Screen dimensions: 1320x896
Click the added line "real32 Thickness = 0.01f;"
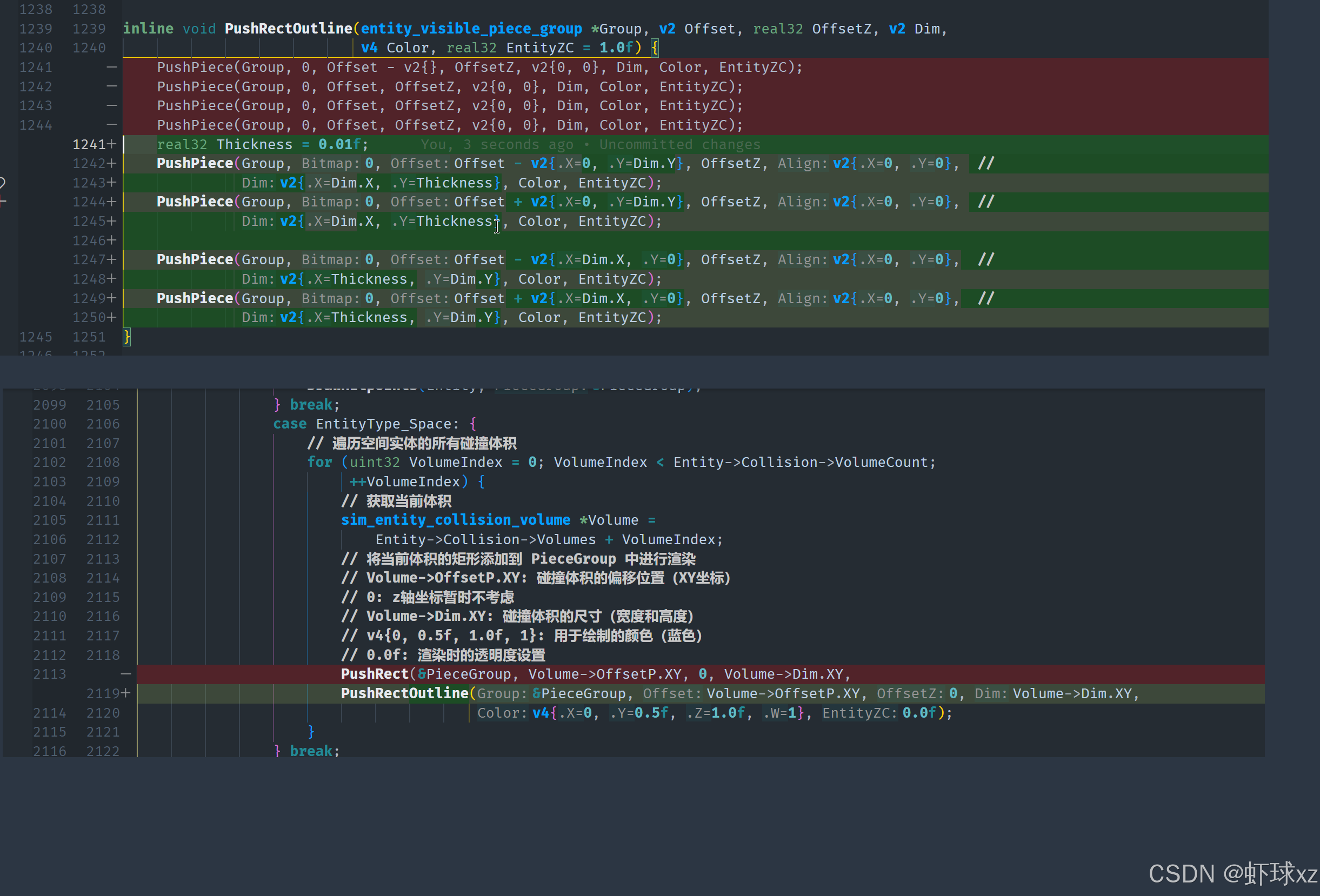[262, 144]
